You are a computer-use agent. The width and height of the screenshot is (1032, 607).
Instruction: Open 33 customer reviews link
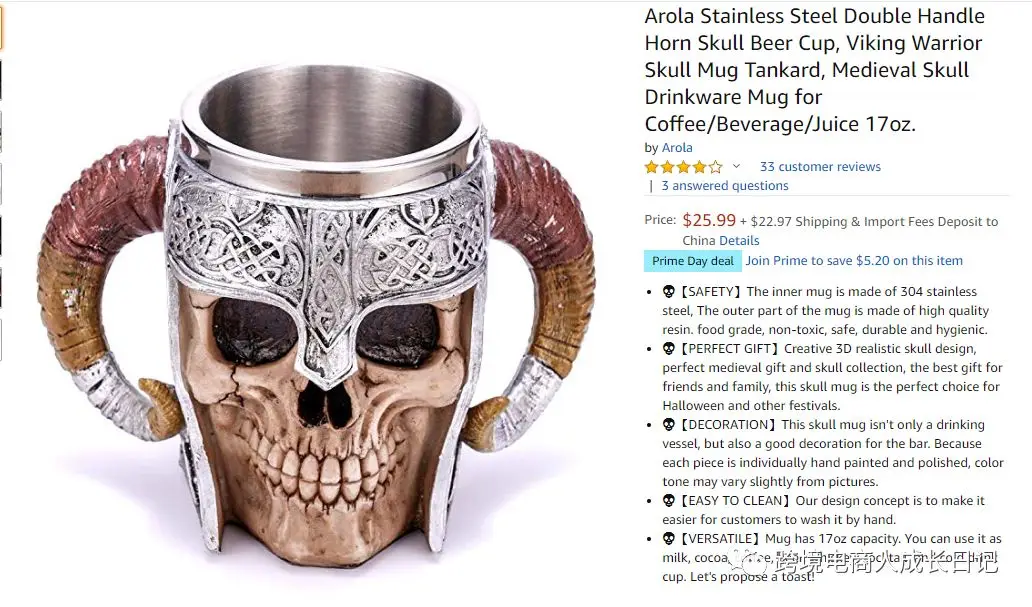[820, 167]
